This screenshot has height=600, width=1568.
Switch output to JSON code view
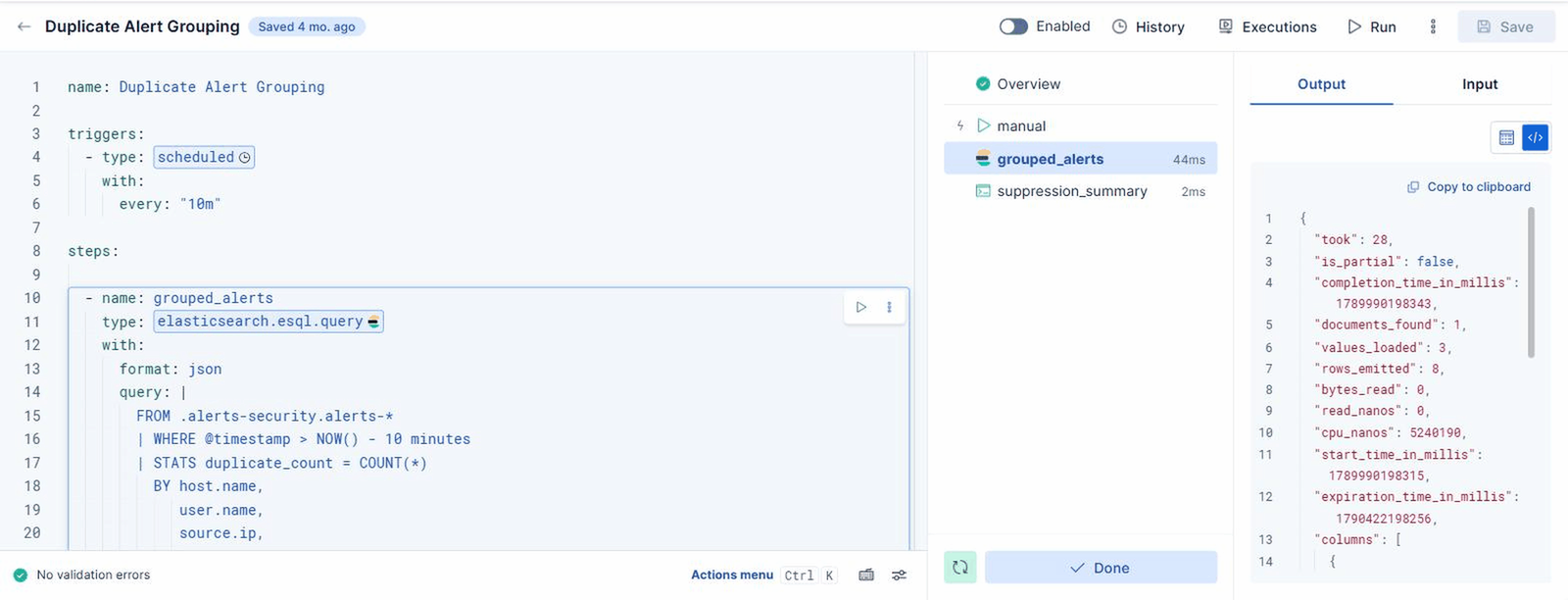tap(1535, 138)
